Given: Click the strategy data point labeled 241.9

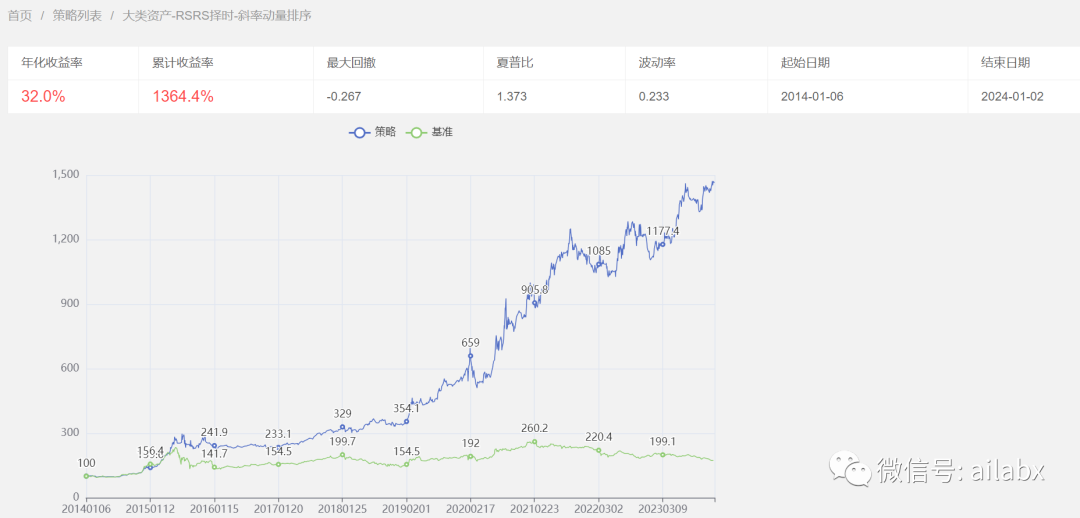Looking at the screenshot, I should pyautogui.click(x=214, y=445).
